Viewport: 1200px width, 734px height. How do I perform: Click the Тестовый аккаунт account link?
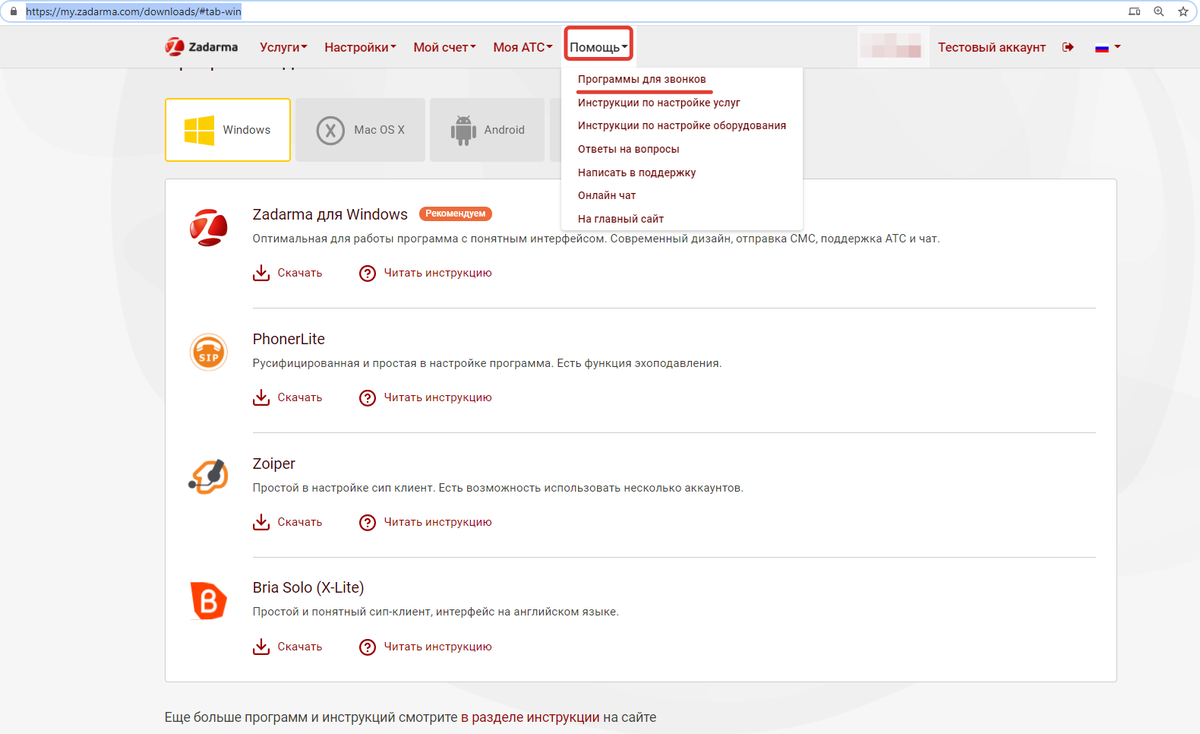pos(992,47)
